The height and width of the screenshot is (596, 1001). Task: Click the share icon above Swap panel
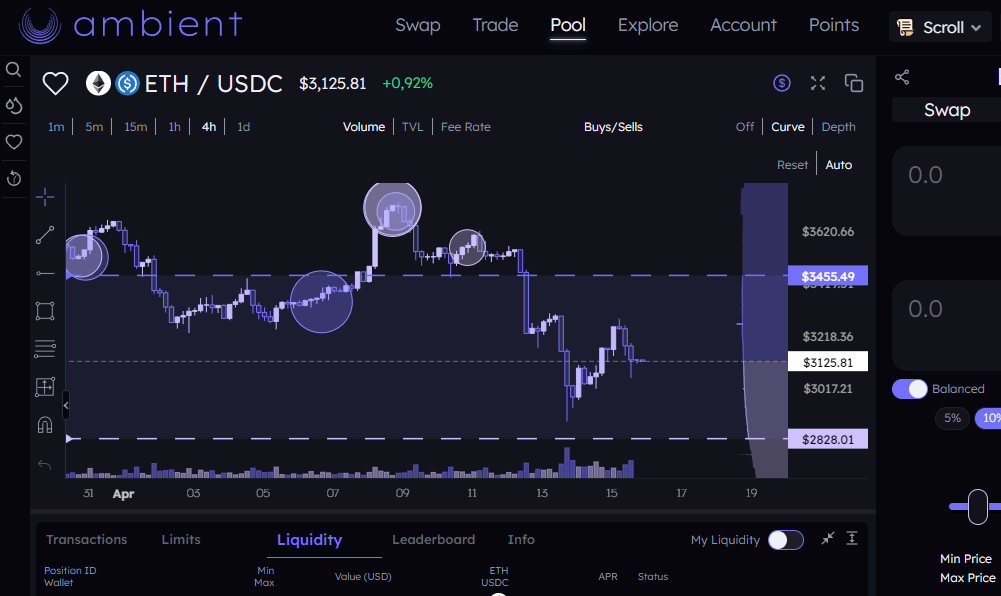click(x=902, y=77)
